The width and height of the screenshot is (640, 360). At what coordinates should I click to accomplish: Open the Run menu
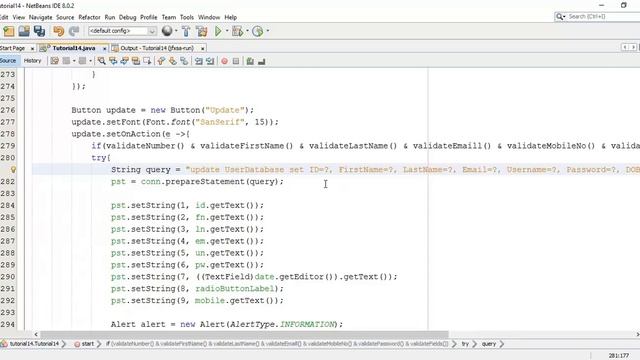pos(110,17)
